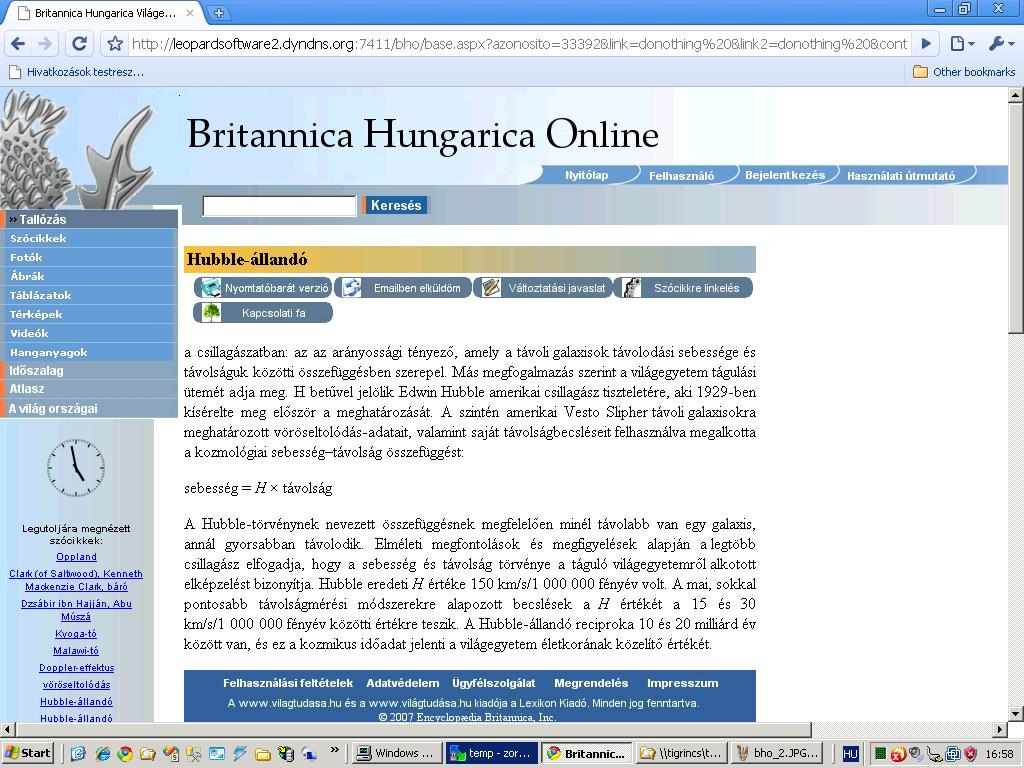Screen dimensions: 1024x768
Task: Select Fotók in sidebar
Action: tap(89, 257)
